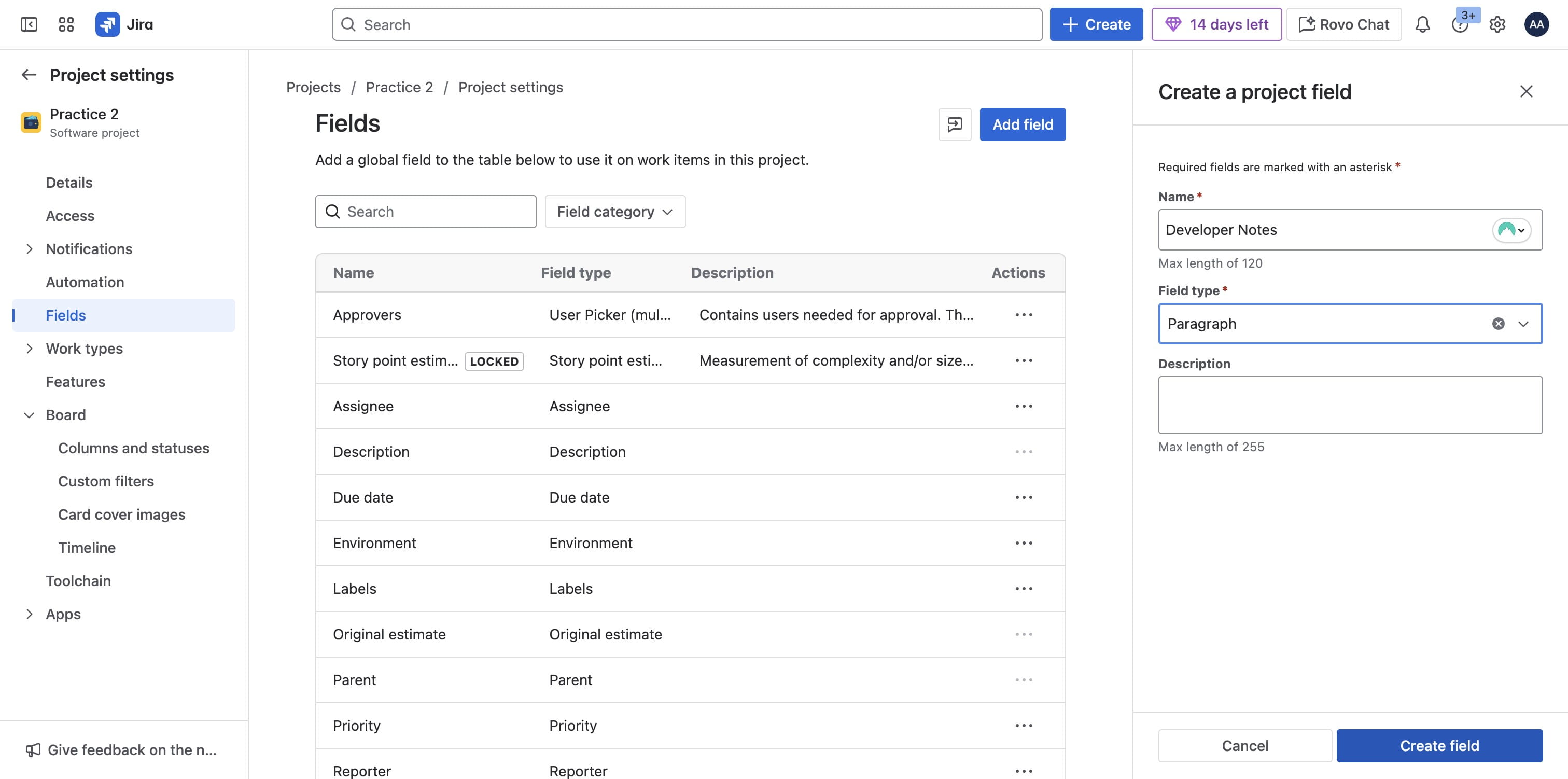
Task: Expand the Work types section
Action: (29, 349)
